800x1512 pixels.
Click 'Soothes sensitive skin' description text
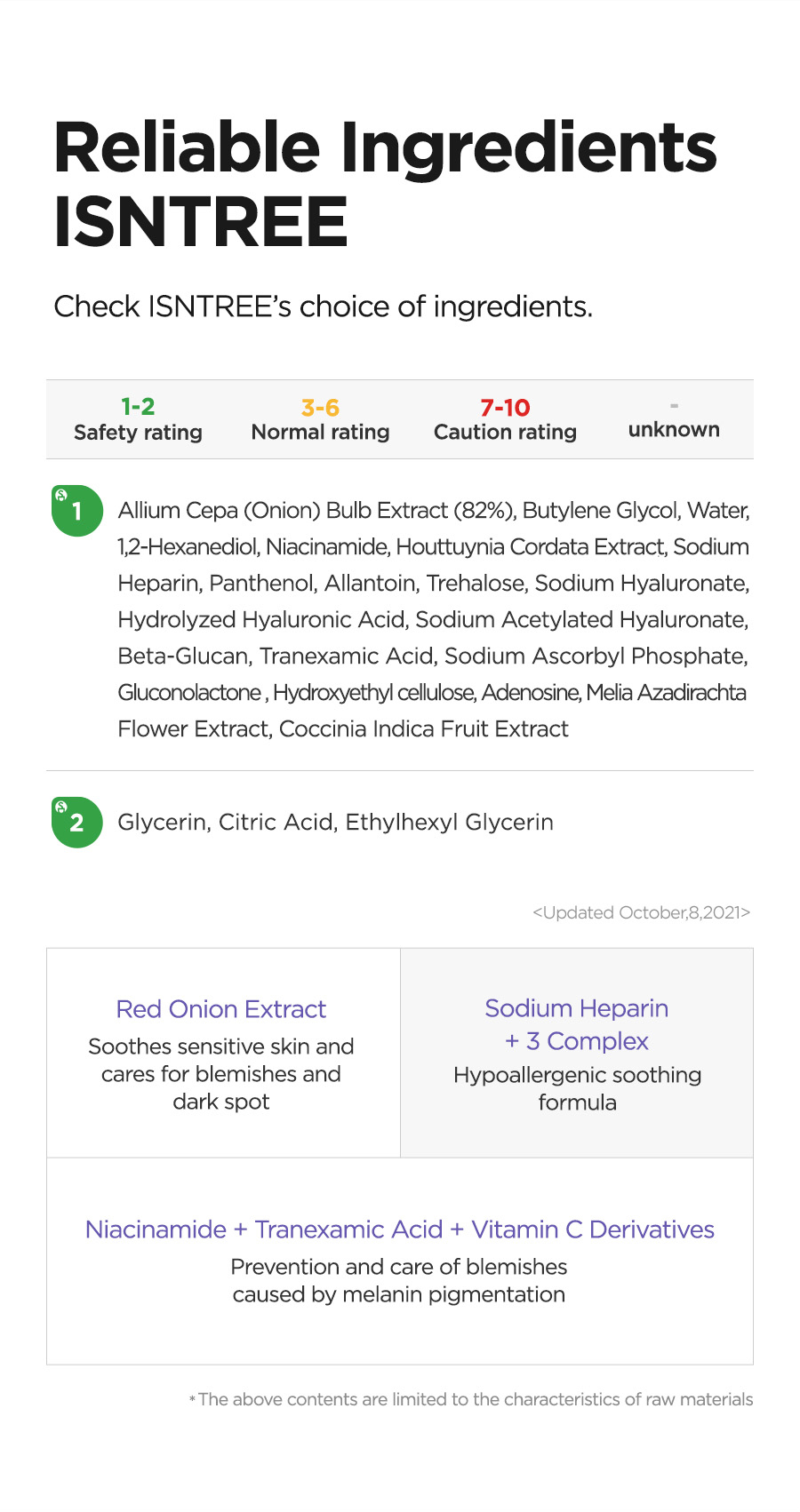(x=221, y=1073)
